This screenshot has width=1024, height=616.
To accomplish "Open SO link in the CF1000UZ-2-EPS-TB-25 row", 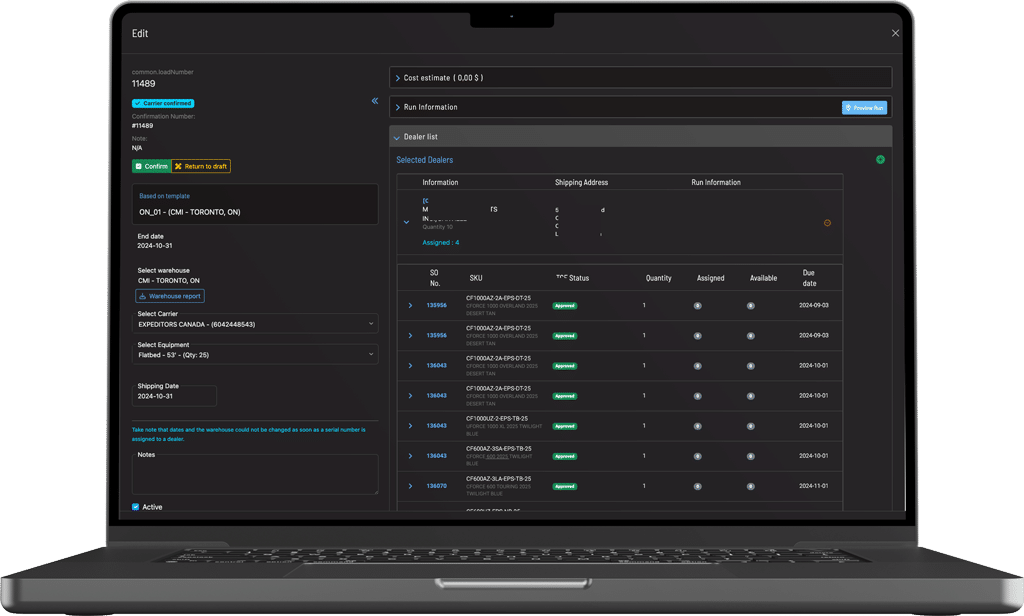I will click(436, 426).
